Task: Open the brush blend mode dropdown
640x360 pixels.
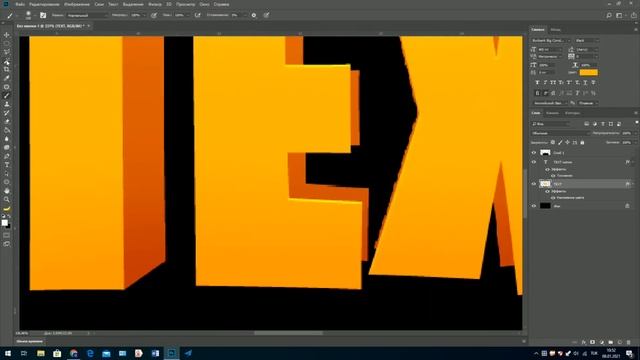Action: [87, 15]
